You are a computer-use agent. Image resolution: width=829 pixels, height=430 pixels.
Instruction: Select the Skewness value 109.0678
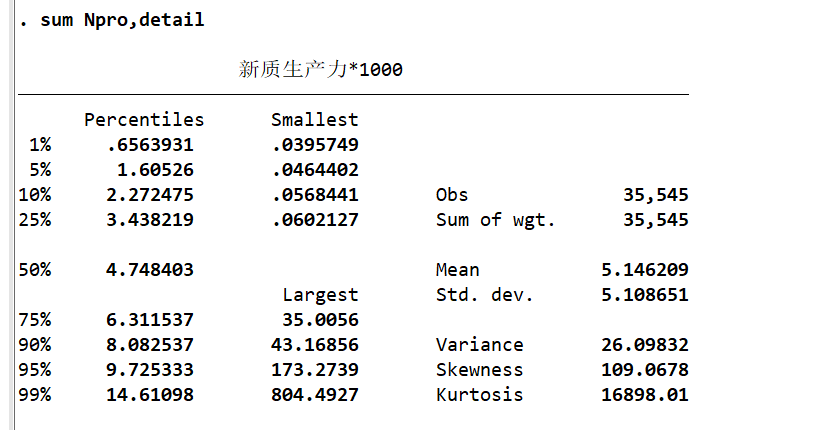pos(646,370)
